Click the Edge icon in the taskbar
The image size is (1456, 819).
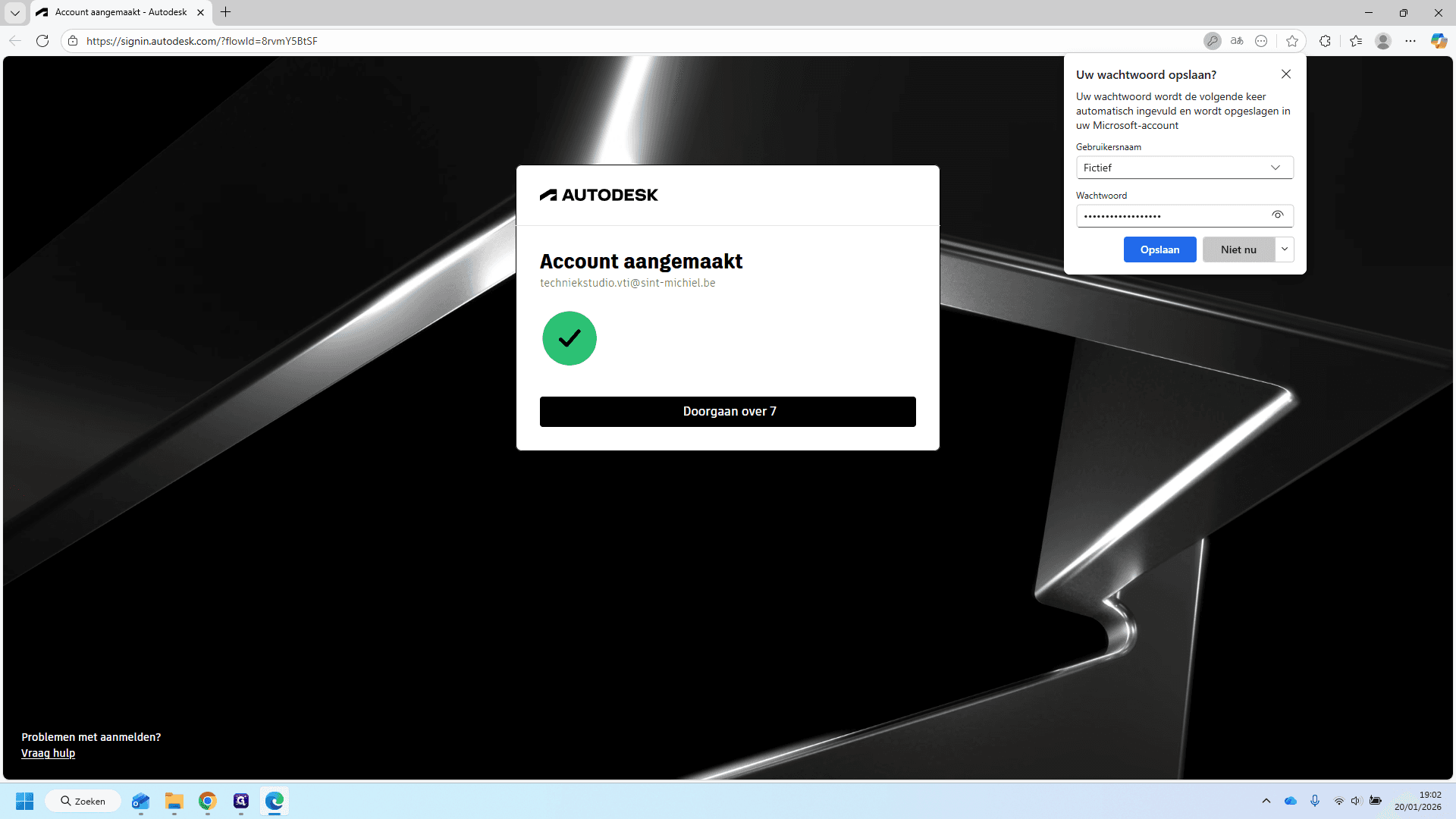tap(275, 801)
